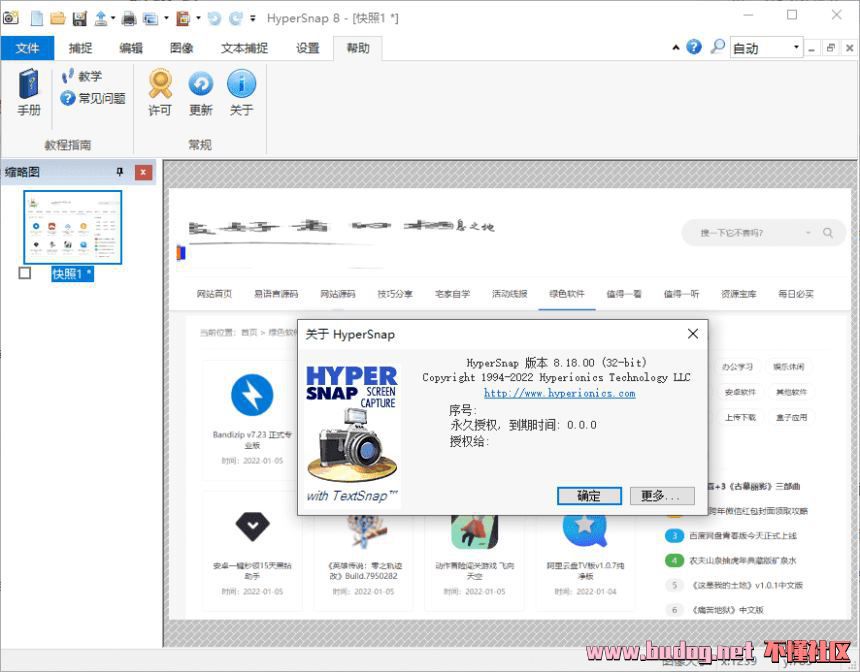Pin the 缩略图 thumbnail panel
Image resolution: width=860 pixels, height=672 pixels.
point(120,172)
